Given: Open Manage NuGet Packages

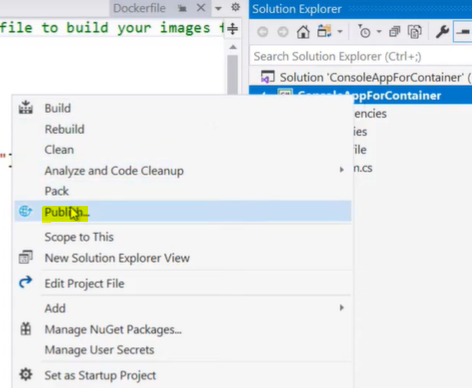Looking at the screenshot, I should [x=113, y=329].
